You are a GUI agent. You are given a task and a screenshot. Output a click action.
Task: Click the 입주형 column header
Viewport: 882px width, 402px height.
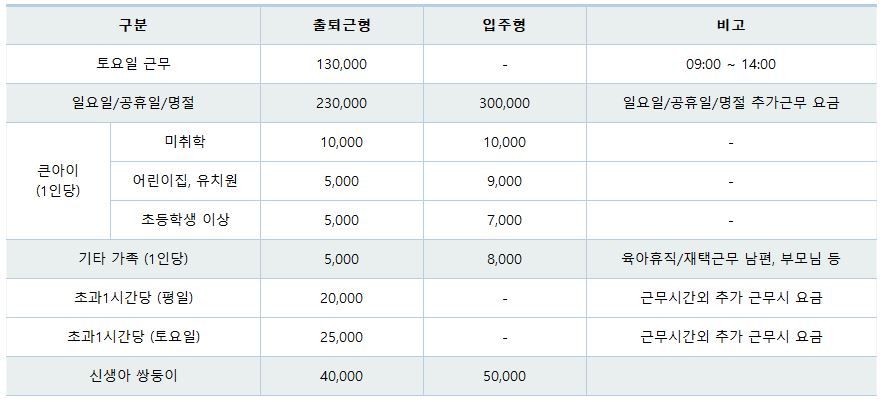coord(504,25)
